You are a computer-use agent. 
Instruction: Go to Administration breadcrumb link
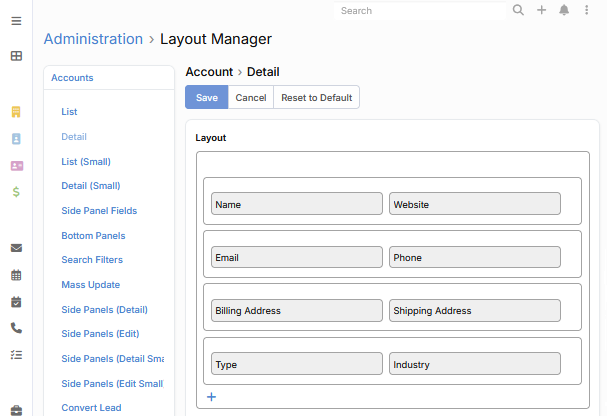pyautogui.click(x=93, y=39)
